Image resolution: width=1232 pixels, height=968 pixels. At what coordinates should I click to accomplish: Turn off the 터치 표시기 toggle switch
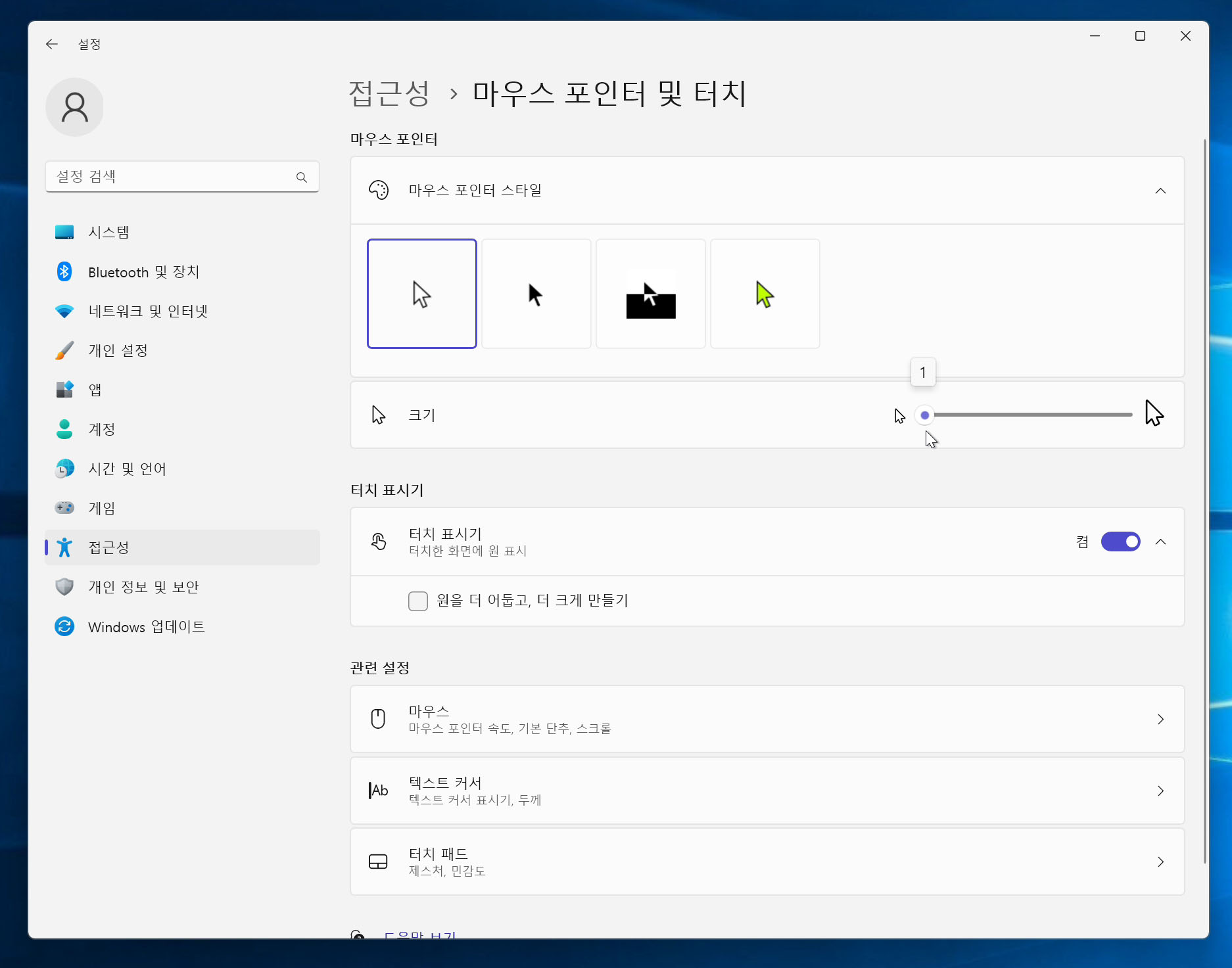1120,542
